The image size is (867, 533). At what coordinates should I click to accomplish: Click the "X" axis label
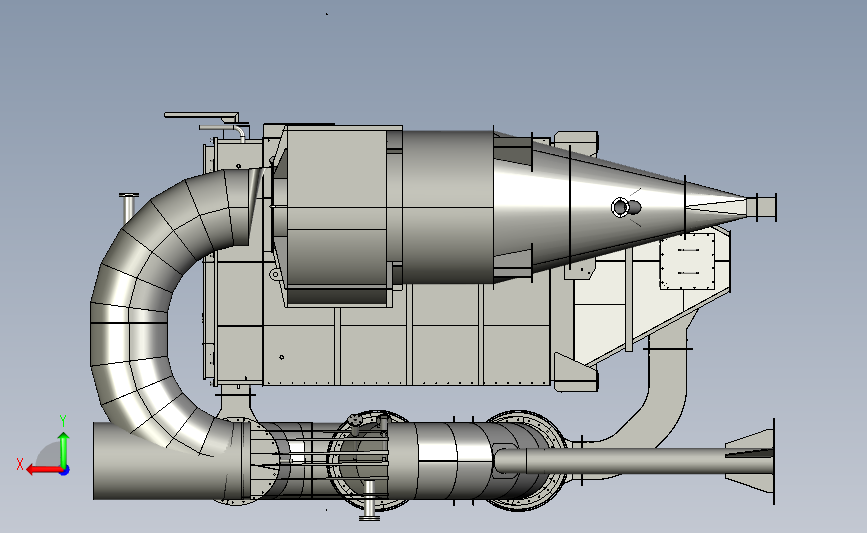click(20, 464)
